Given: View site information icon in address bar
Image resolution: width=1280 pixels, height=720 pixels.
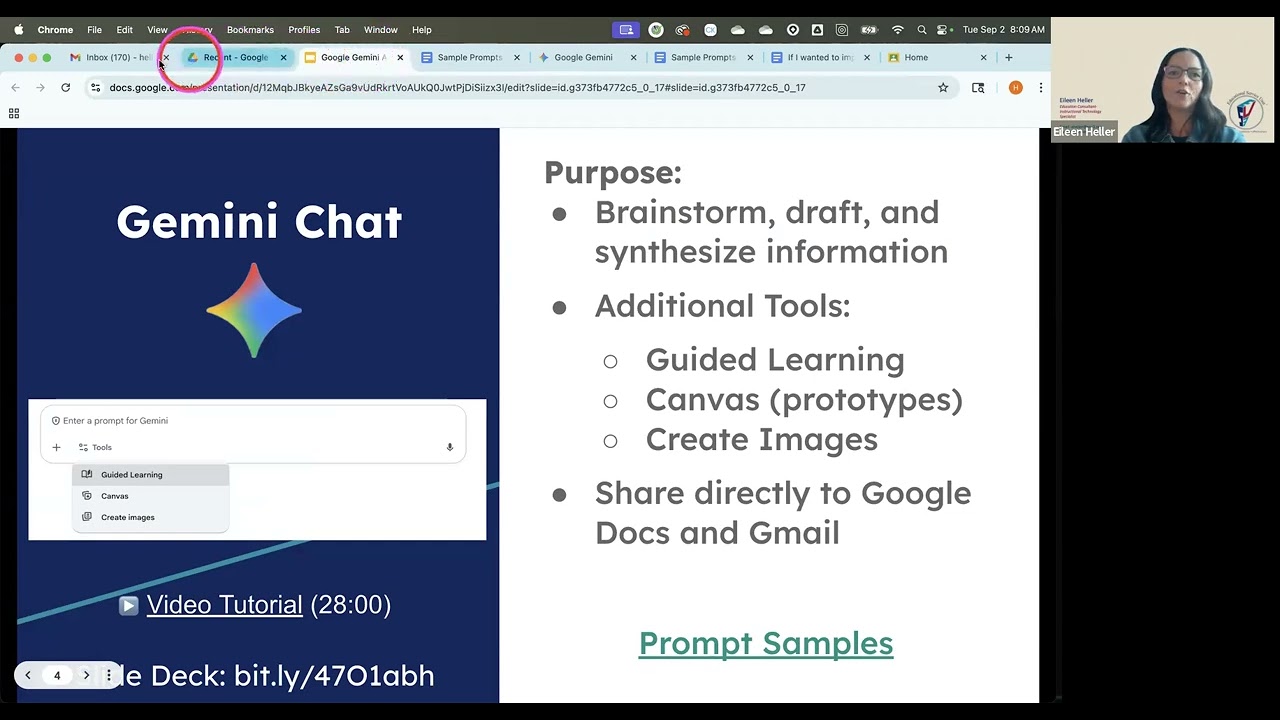Looking at the screenshot, I should click(x=95, y=88).
